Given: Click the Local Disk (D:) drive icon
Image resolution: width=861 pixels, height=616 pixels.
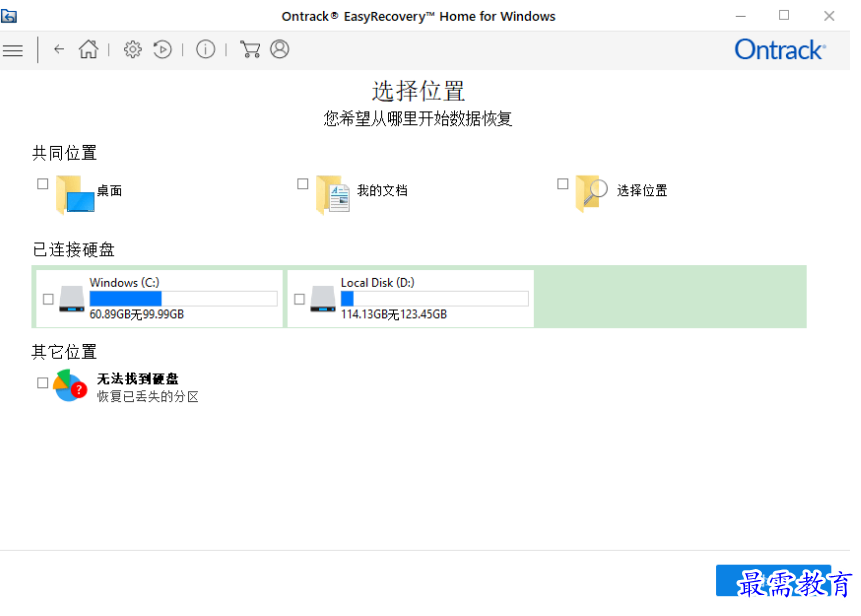Looking at the screenshot, I should tap(323, 299).
